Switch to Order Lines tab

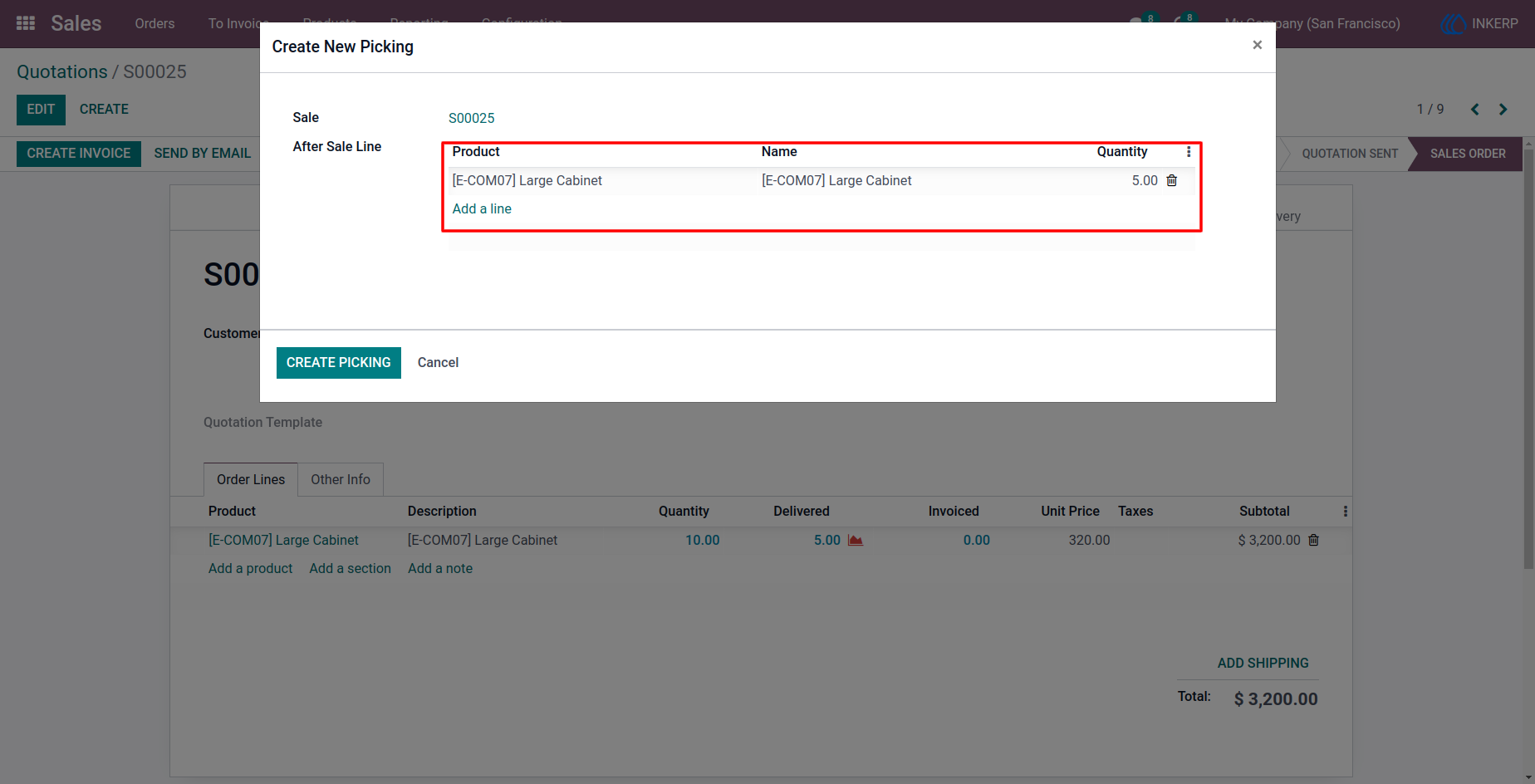251,480
